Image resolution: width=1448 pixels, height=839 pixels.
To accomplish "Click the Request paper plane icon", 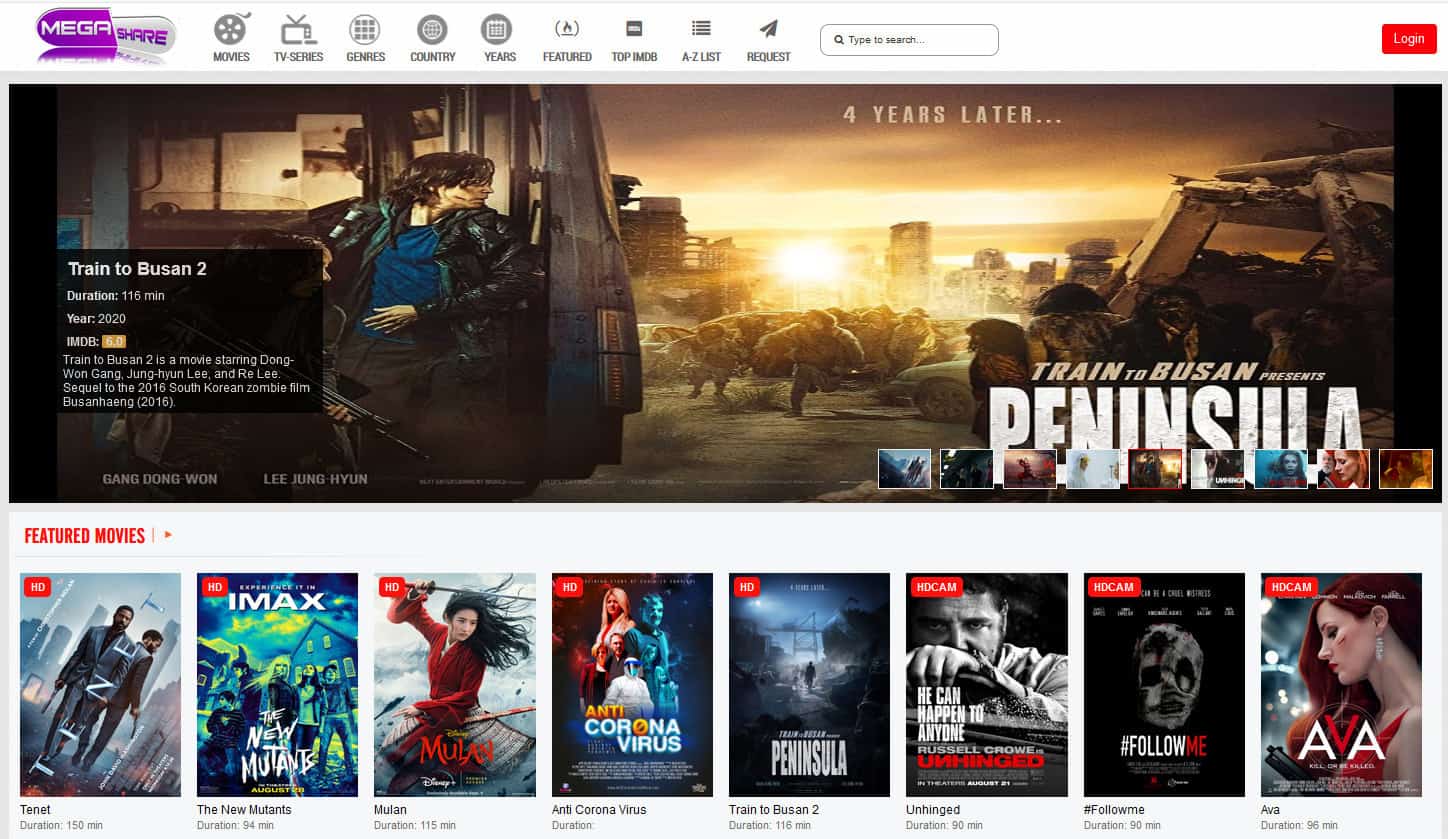I will point(768,29).
